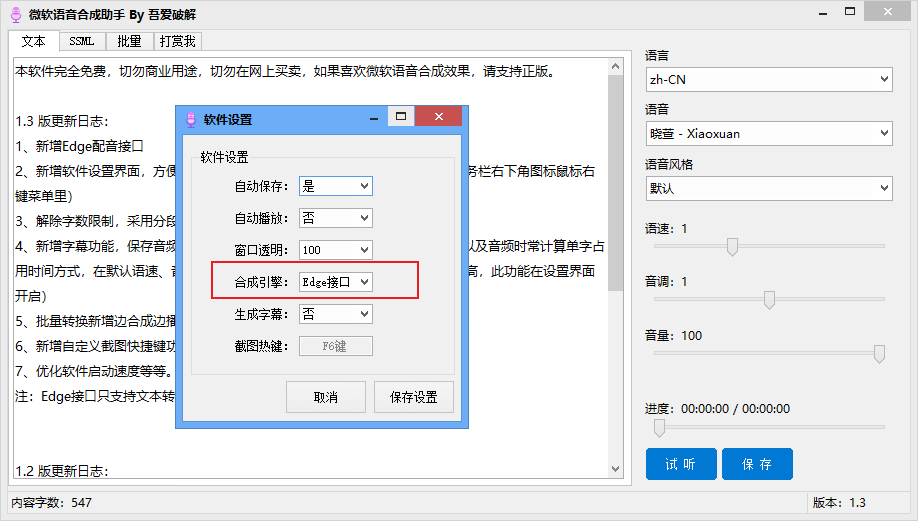Image resolution: width=918 pixels, height=521 pixels.
Task: Click the microphone icon in 软件设置 dialog title
Action: pos(191,119)
